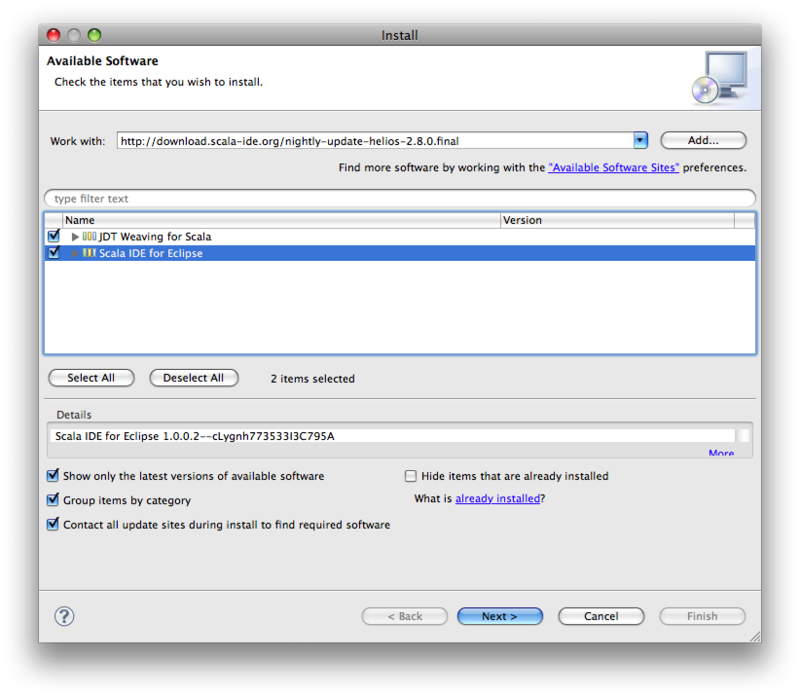This screenshot has height=696, width=800.
Task: Toggle Group items by category checkbox
Action: click(53, 500)
